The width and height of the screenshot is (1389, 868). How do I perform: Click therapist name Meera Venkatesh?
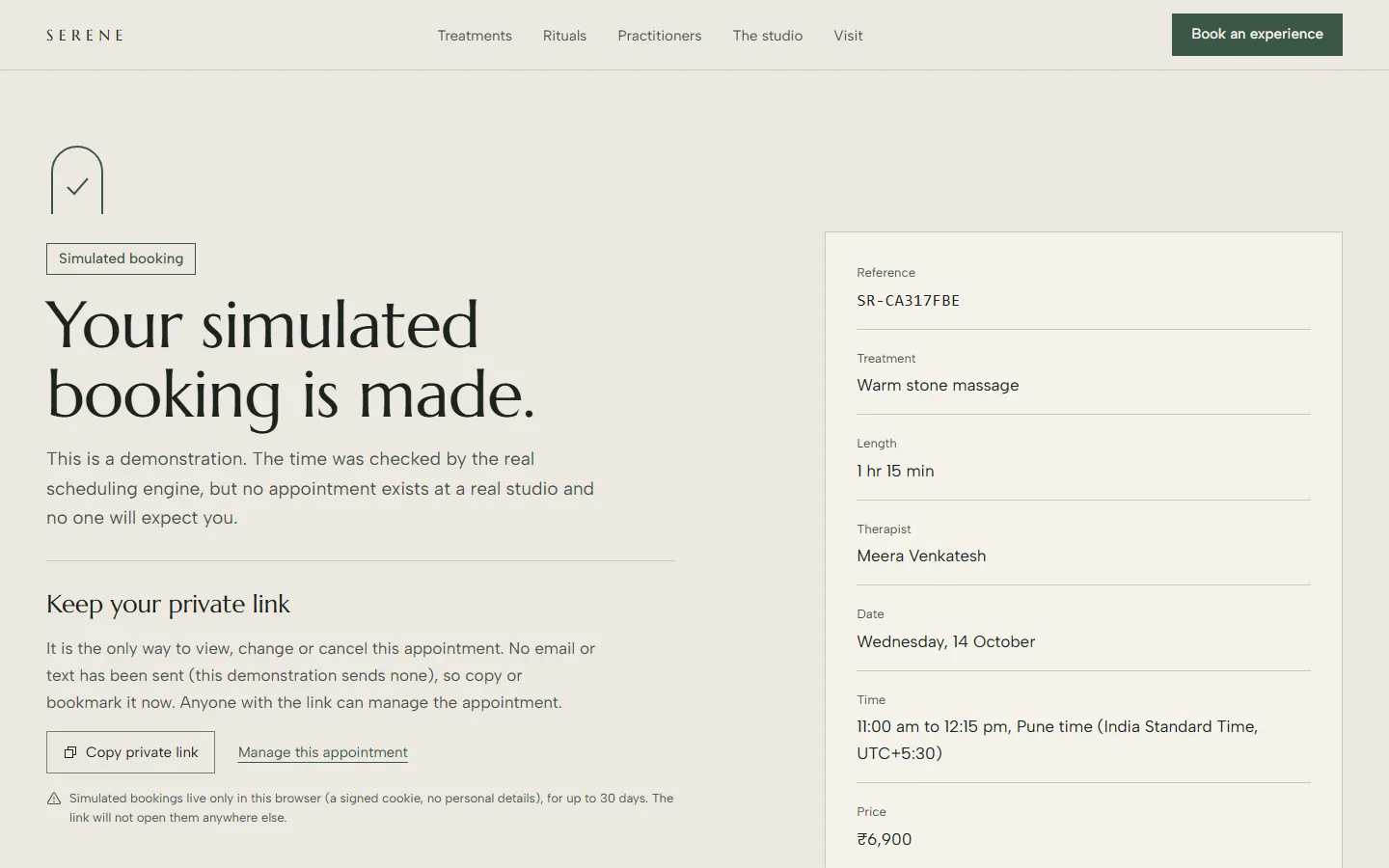pyautogui.click(x=921, y=556)
